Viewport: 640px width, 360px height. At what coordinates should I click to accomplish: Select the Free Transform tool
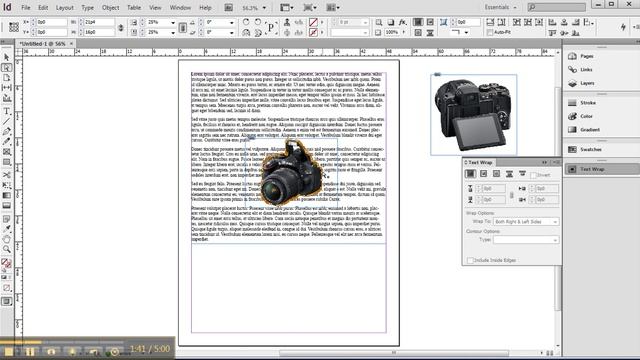click(x=7, y=185)
